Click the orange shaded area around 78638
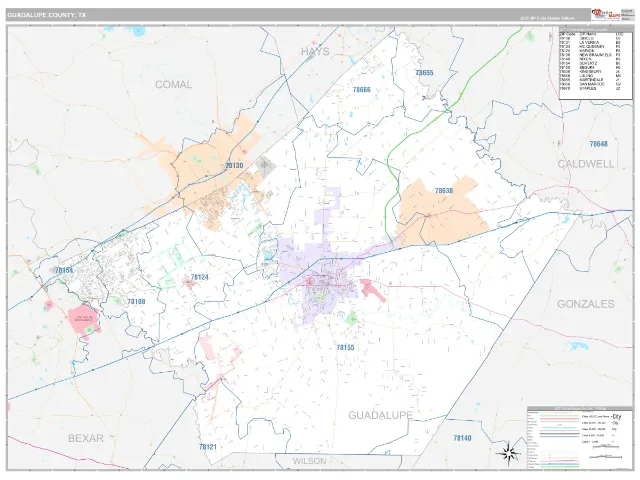The height and width of the screenshot is (480, 640). click(443, 212)
